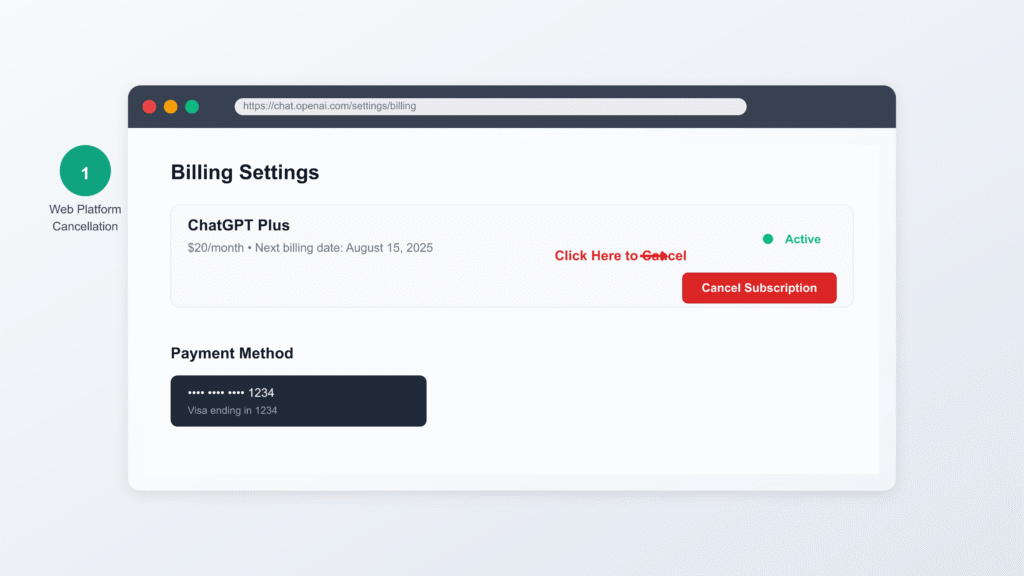1024x576 pixels.
Task: Click empty area of dark browser title bar
Action: [820, 107]
